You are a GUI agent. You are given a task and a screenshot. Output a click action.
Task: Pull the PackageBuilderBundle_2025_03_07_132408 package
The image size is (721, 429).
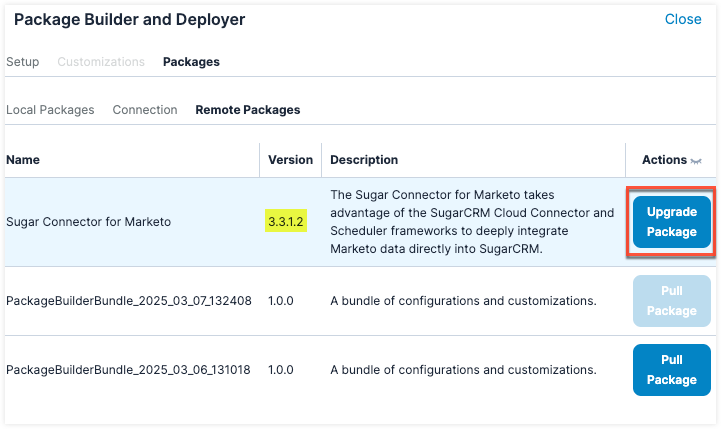(x=671, y=301)
